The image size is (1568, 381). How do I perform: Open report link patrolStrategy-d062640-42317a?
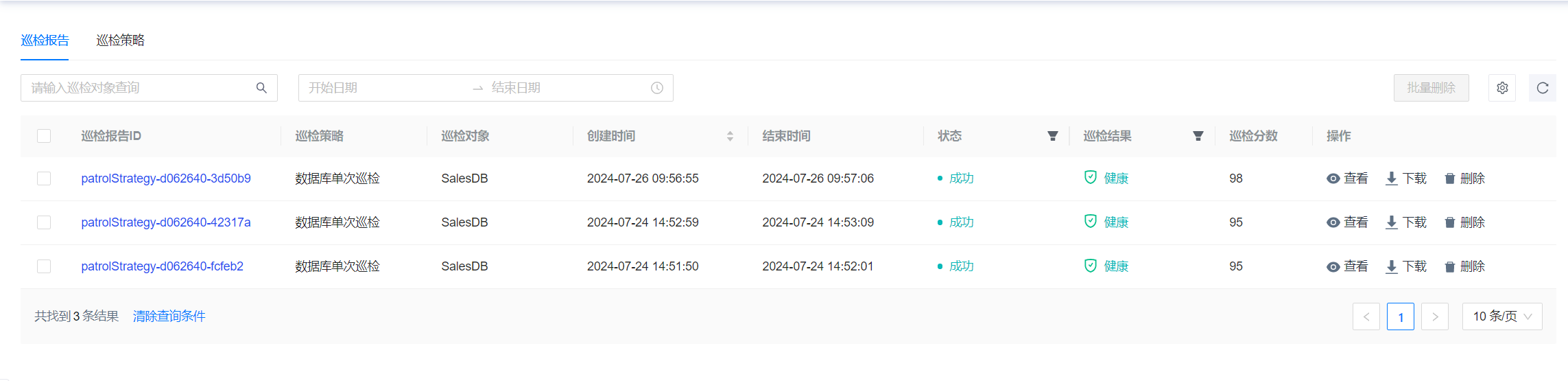pyautogui.click(x=166, y=222)
